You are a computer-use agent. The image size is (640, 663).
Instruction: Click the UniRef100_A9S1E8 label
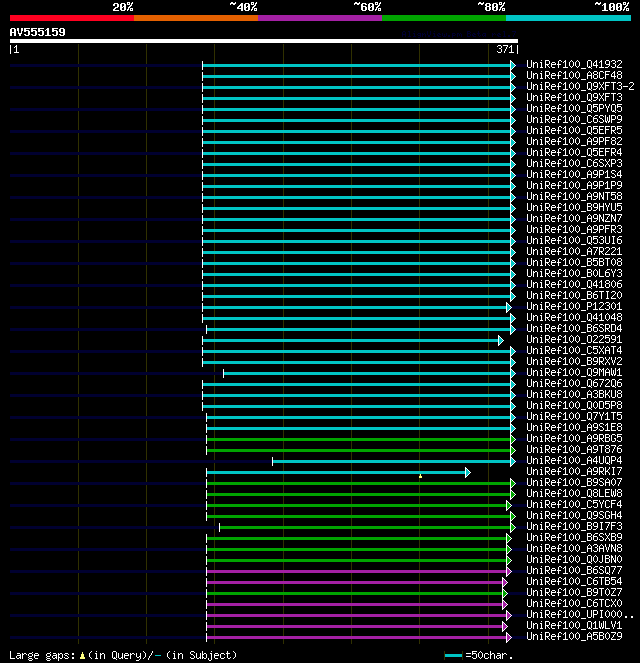[574, 427]
